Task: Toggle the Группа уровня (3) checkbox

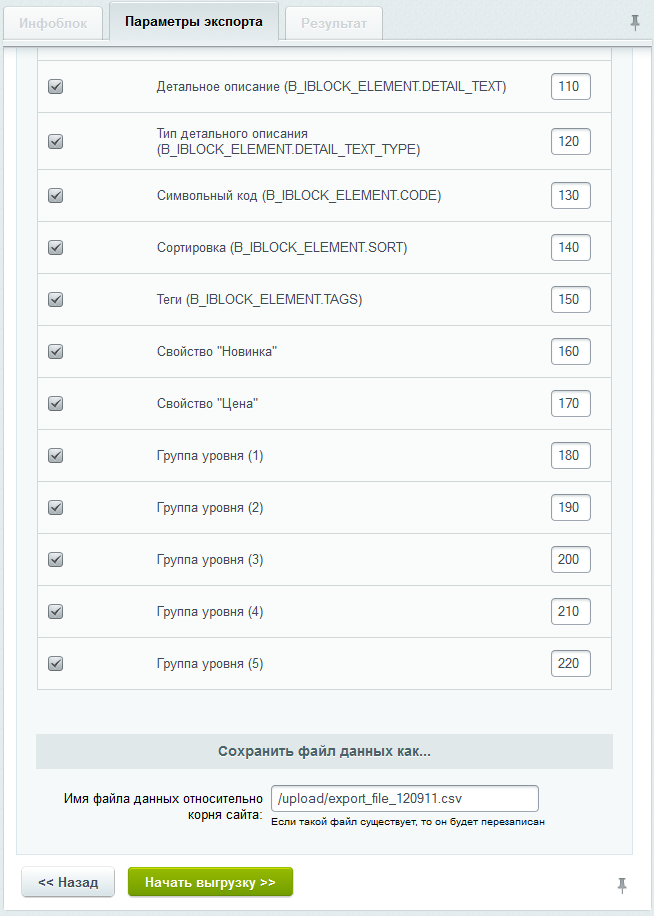Action: 56,559
